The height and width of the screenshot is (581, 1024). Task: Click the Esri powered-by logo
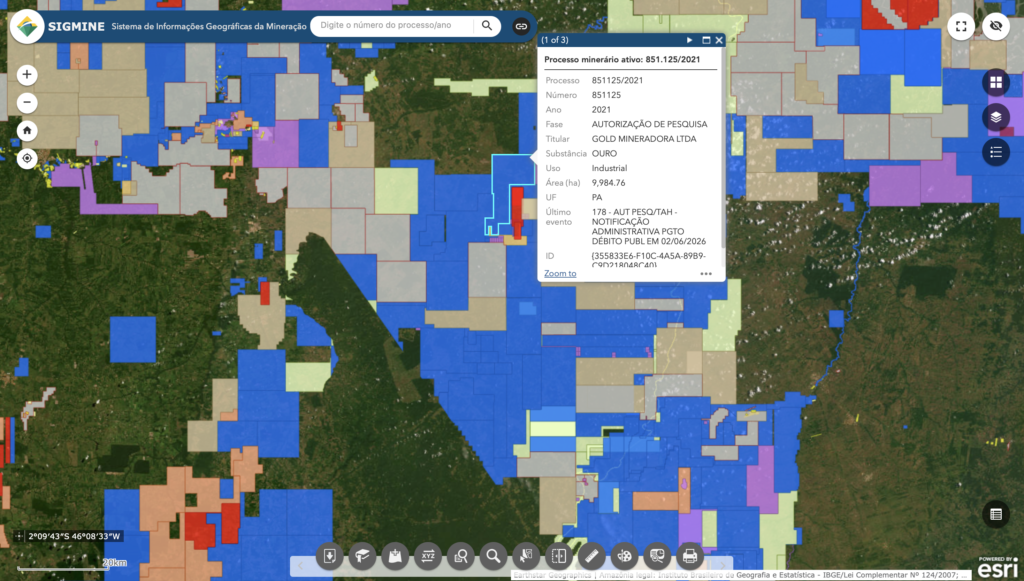coord(998,567)
